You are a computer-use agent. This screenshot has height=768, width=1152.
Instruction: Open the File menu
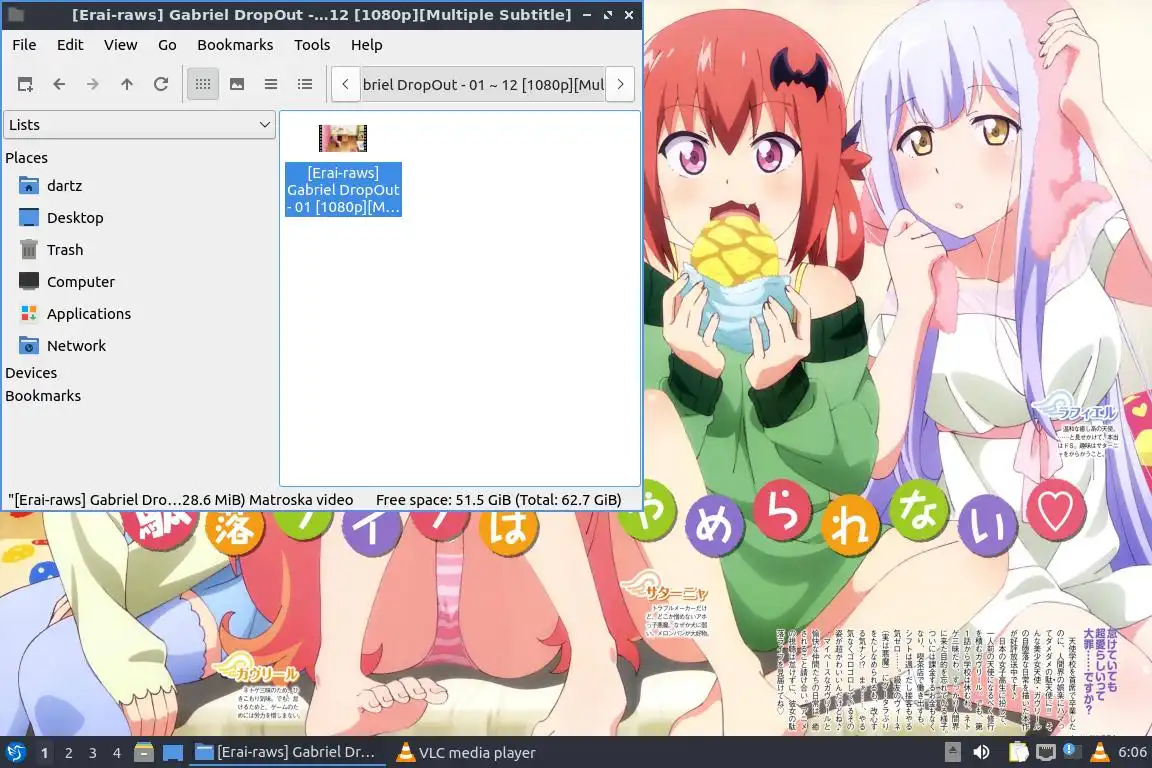click(24, 45)
